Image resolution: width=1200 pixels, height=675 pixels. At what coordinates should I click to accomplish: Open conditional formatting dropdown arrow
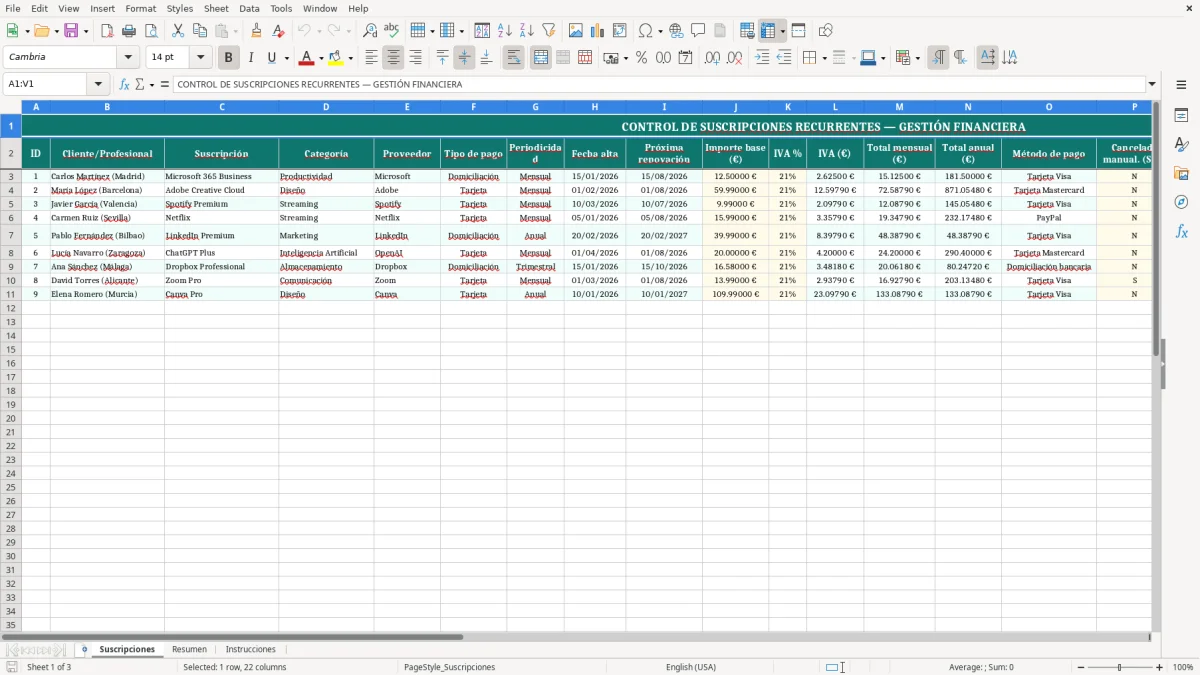pyautogui.click(x=917, y=58)
